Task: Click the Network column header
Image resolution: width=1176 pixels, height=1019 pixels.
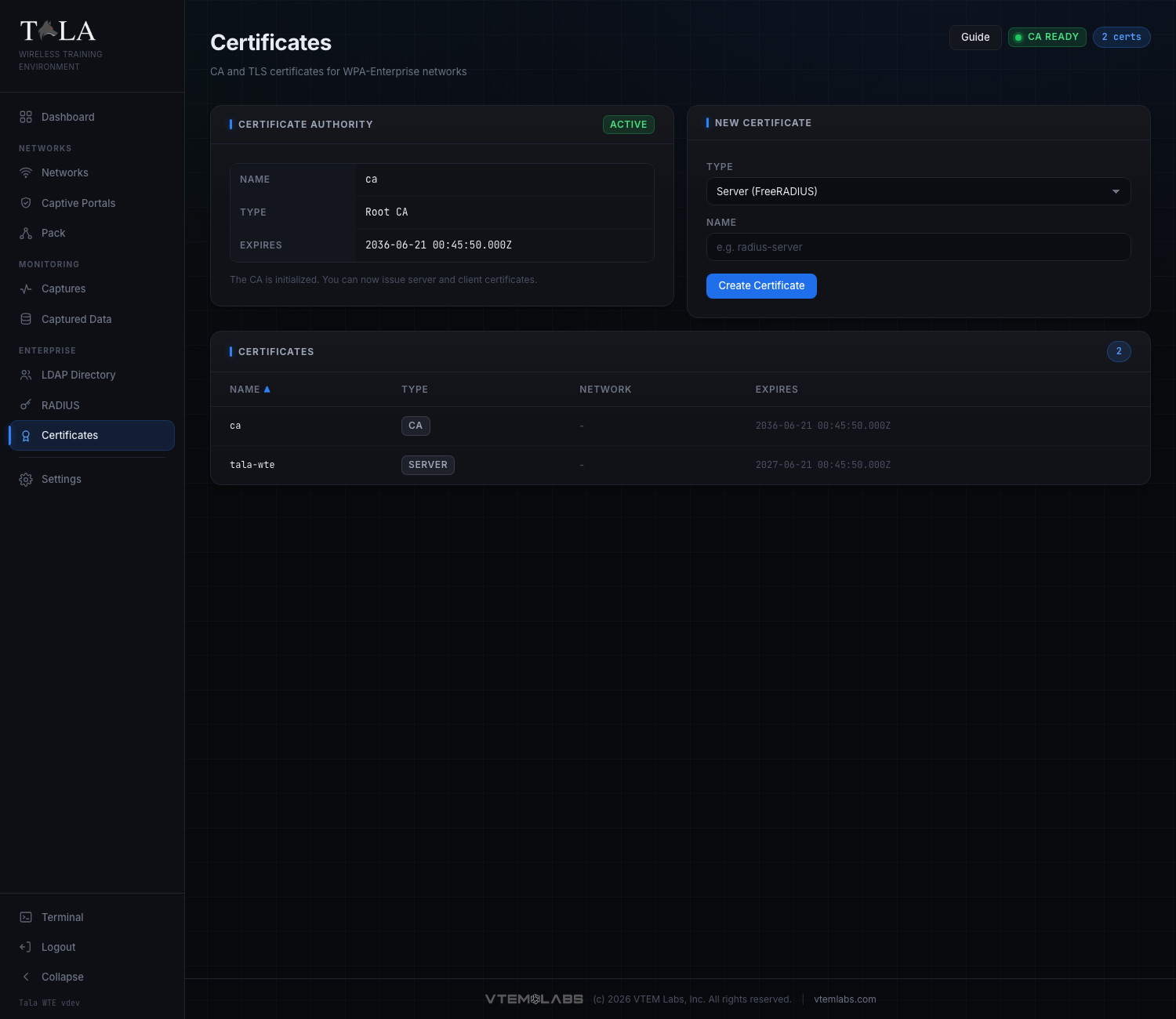Action: (605, 390)
